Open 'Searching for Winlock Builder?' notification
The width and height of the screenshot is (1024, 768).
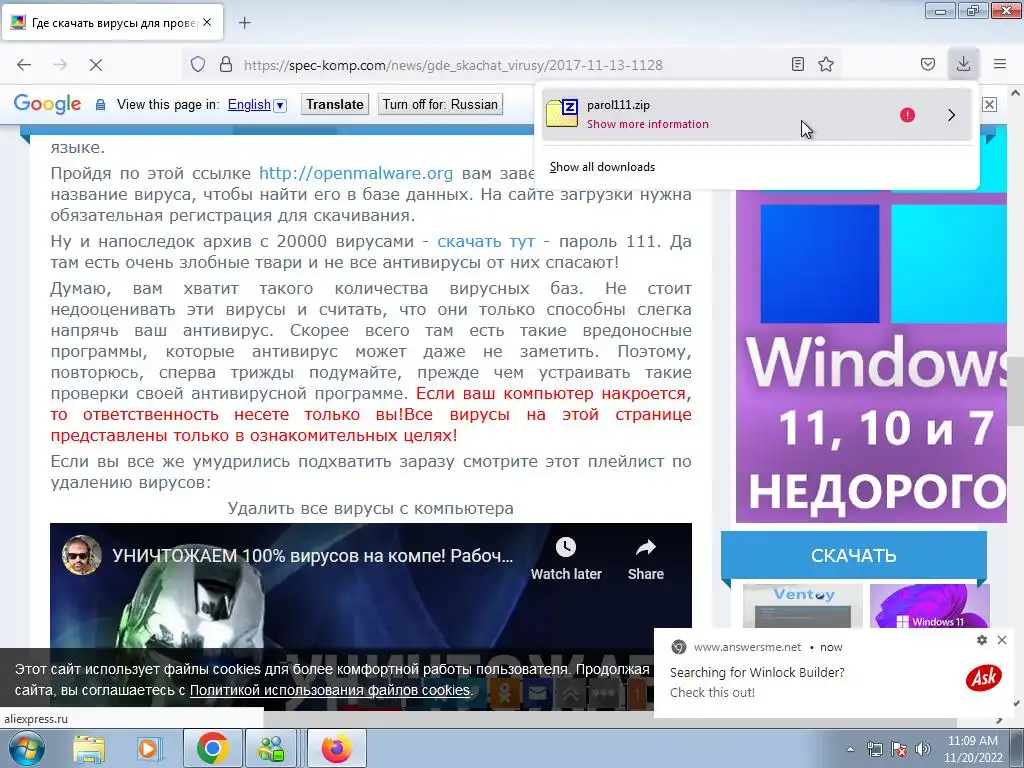click(x=757, y=672)
